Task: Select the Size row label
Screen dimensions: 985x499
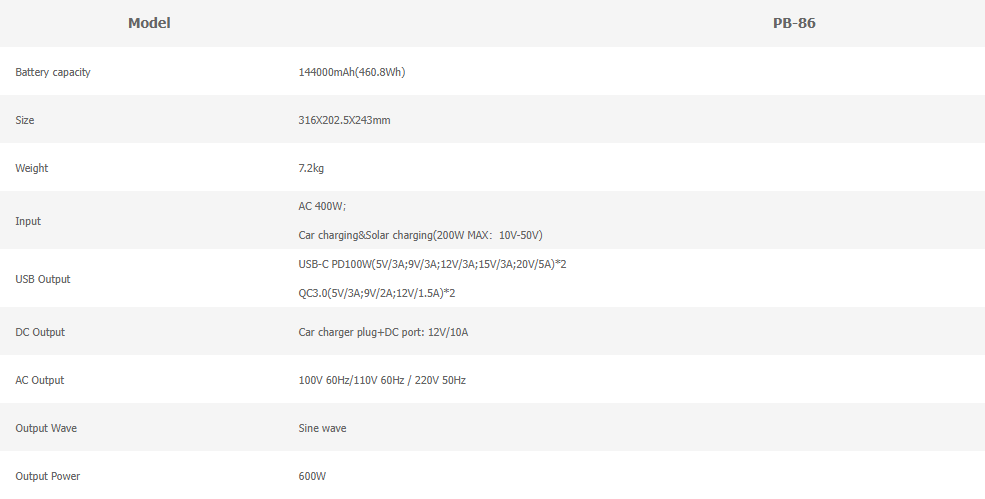Action: click(x=25, y=120)
